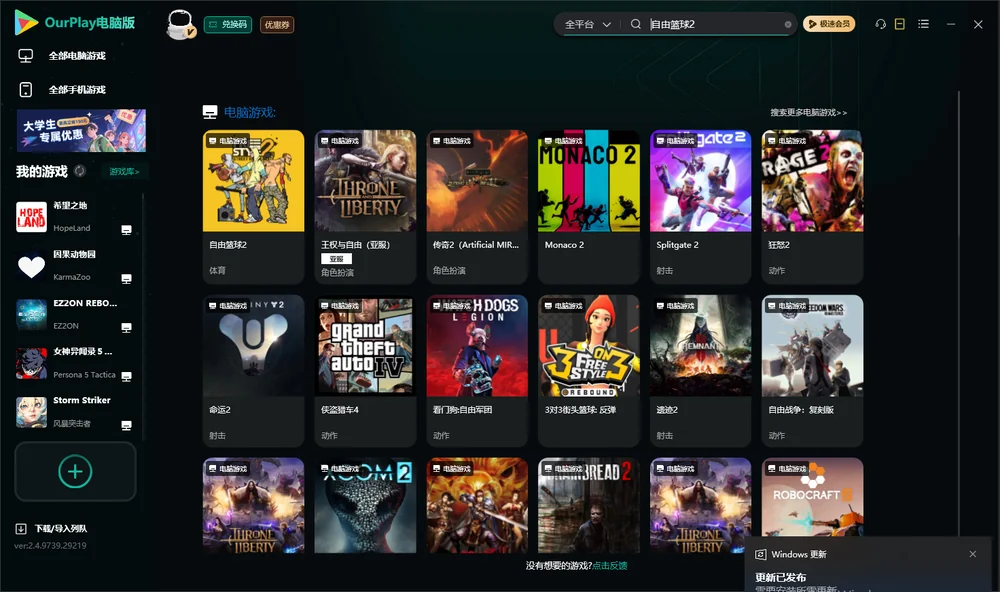Open 下载/导入列队 download queue
Image resolution: width=1000 pixels, height=592 pixels.
point(52,528)
